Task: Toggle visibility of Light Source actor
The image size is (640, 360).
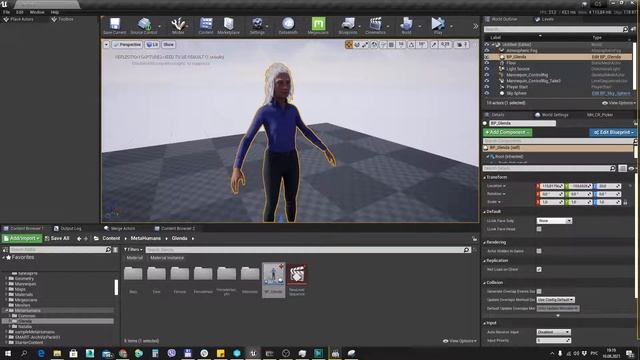Action: tap(487, 69)
